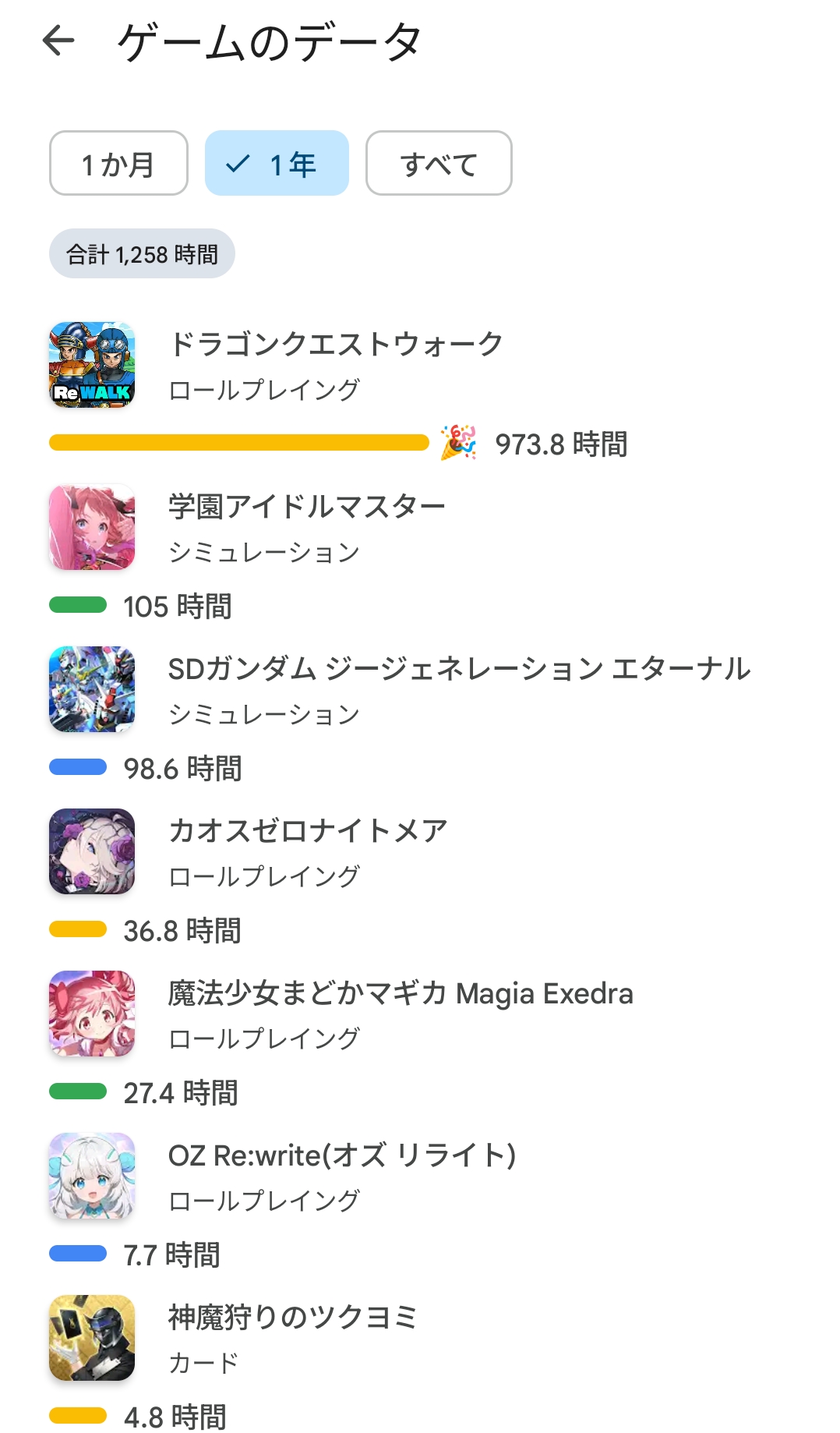Switch to the すべて period filter
The height and width of the screenshot is (1433, 840).
(439, 164)
